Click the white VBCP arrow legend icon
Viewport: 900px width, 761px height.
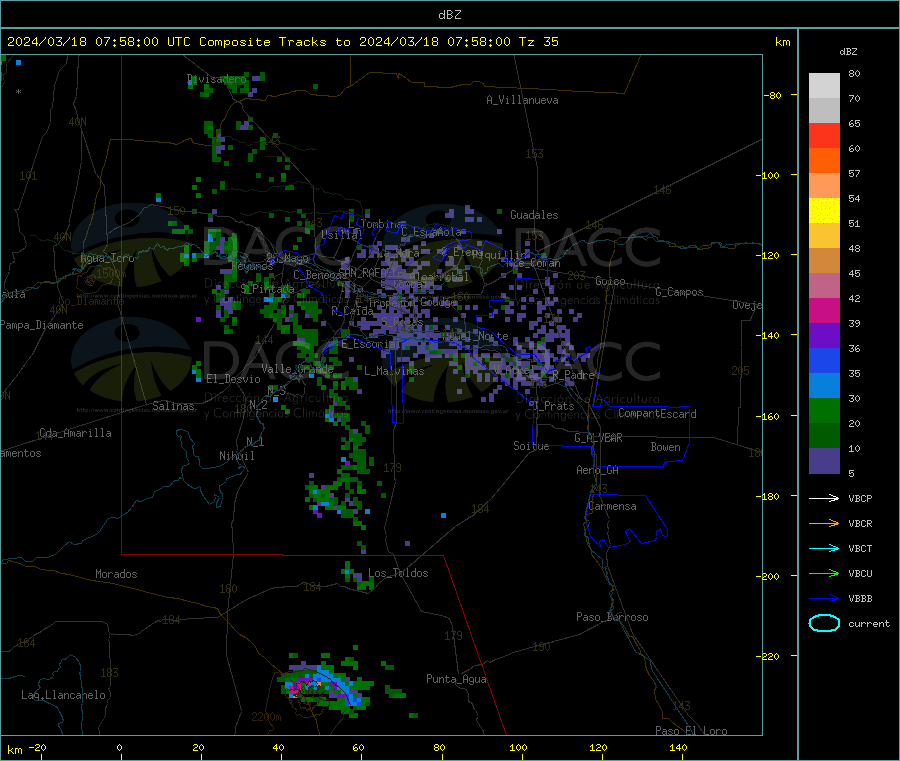[x=824, y=498]
